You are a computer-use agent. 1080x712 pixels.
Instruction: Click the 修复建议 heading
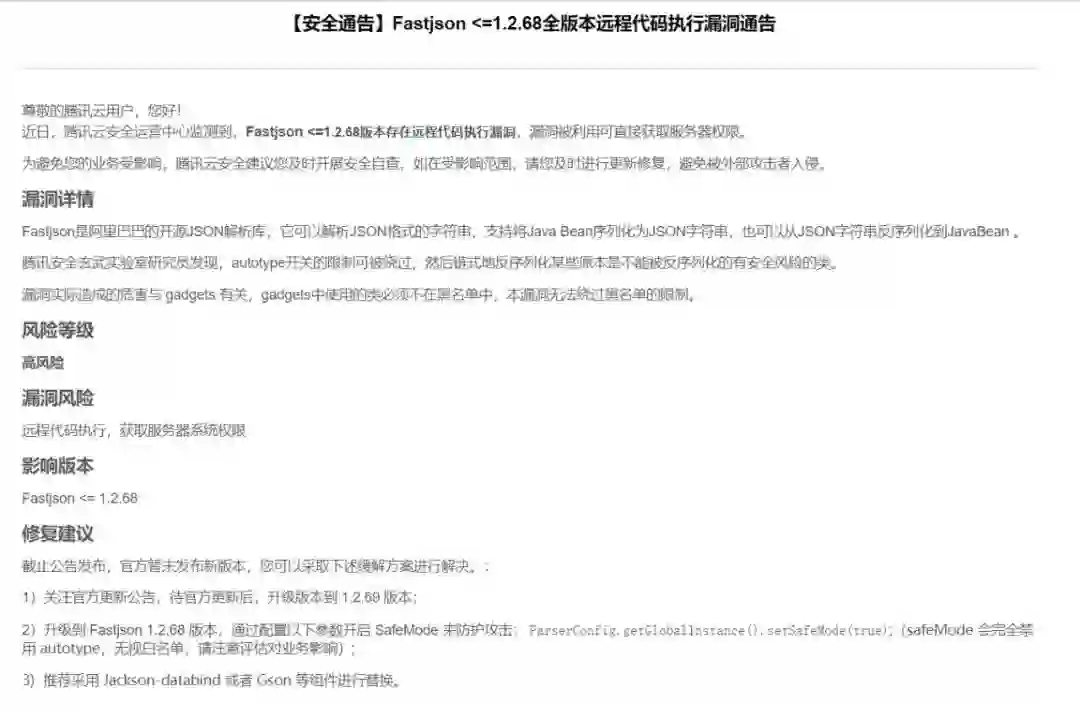point(58,534)
